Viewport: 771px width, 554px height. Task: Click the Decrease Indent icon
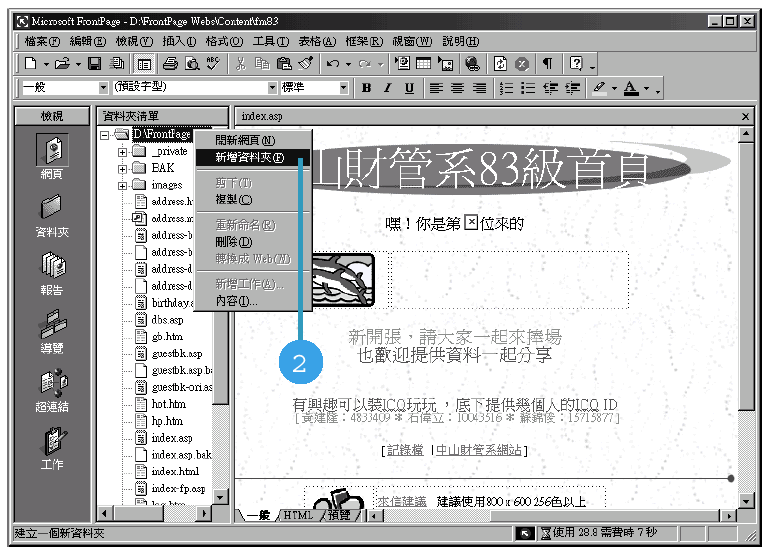[x=550, y=88]
